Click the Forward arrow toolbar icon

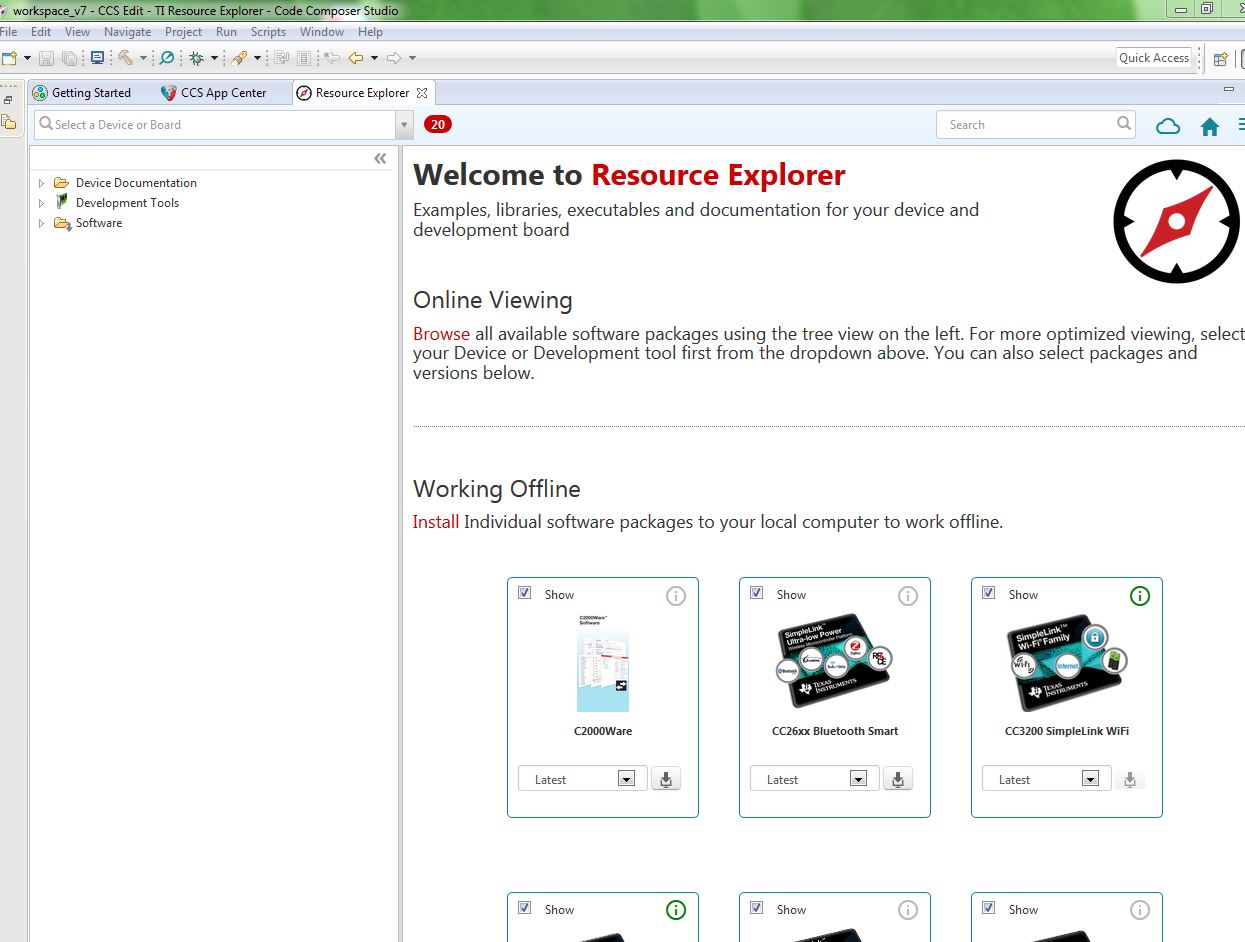click(x=394, y=58)
